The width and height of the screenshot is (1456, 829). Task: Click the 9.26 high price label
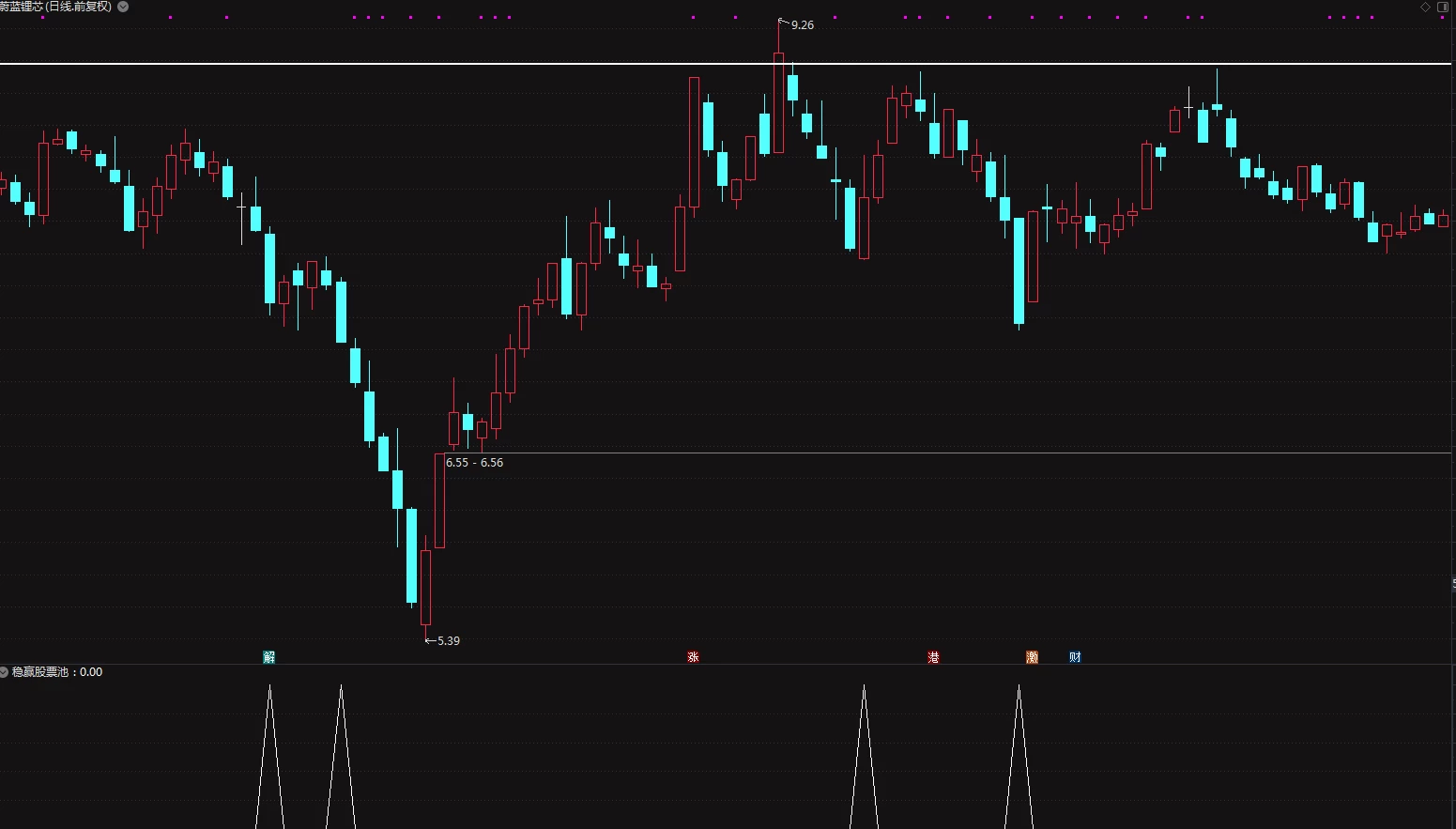coord(803,25)
